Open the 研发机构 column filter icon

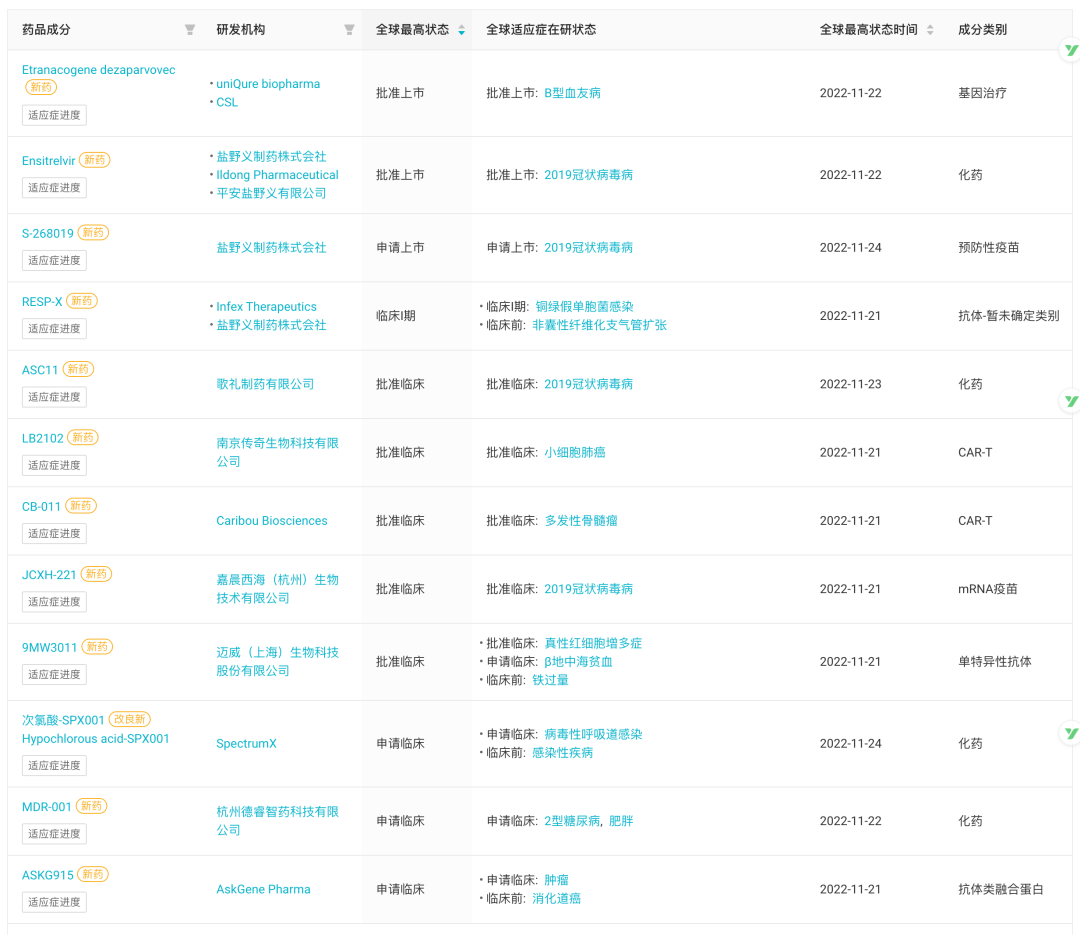coord(349,30)
